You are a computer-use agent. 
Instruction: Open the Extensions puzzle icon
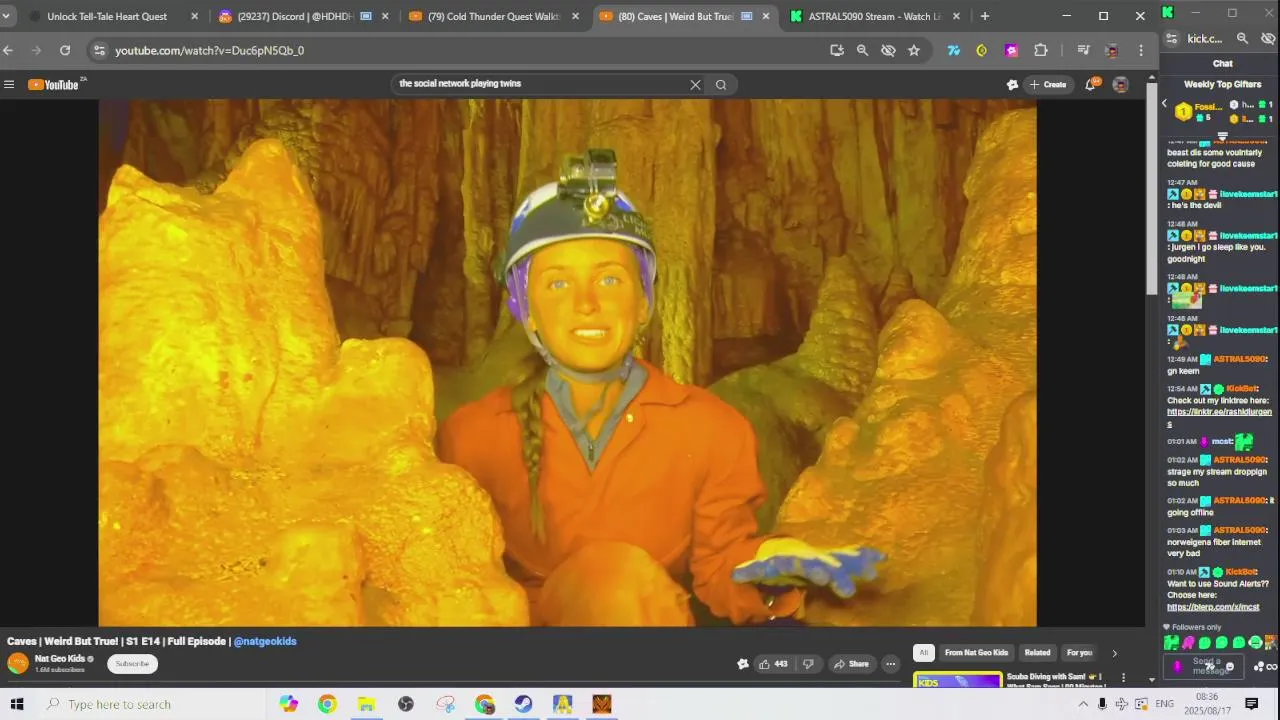click(1041, 50)
